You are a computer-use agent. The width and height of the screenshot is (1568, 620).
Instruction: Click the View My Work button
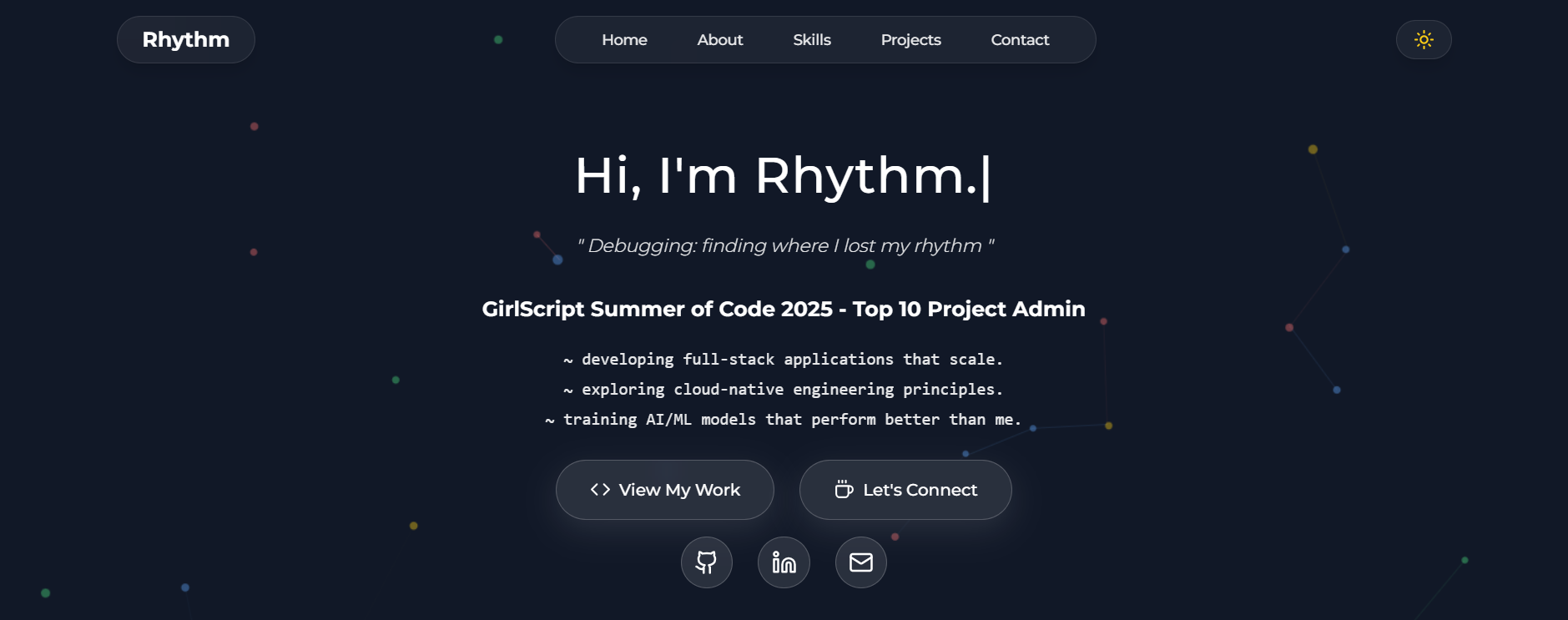[x=664, y=490]
